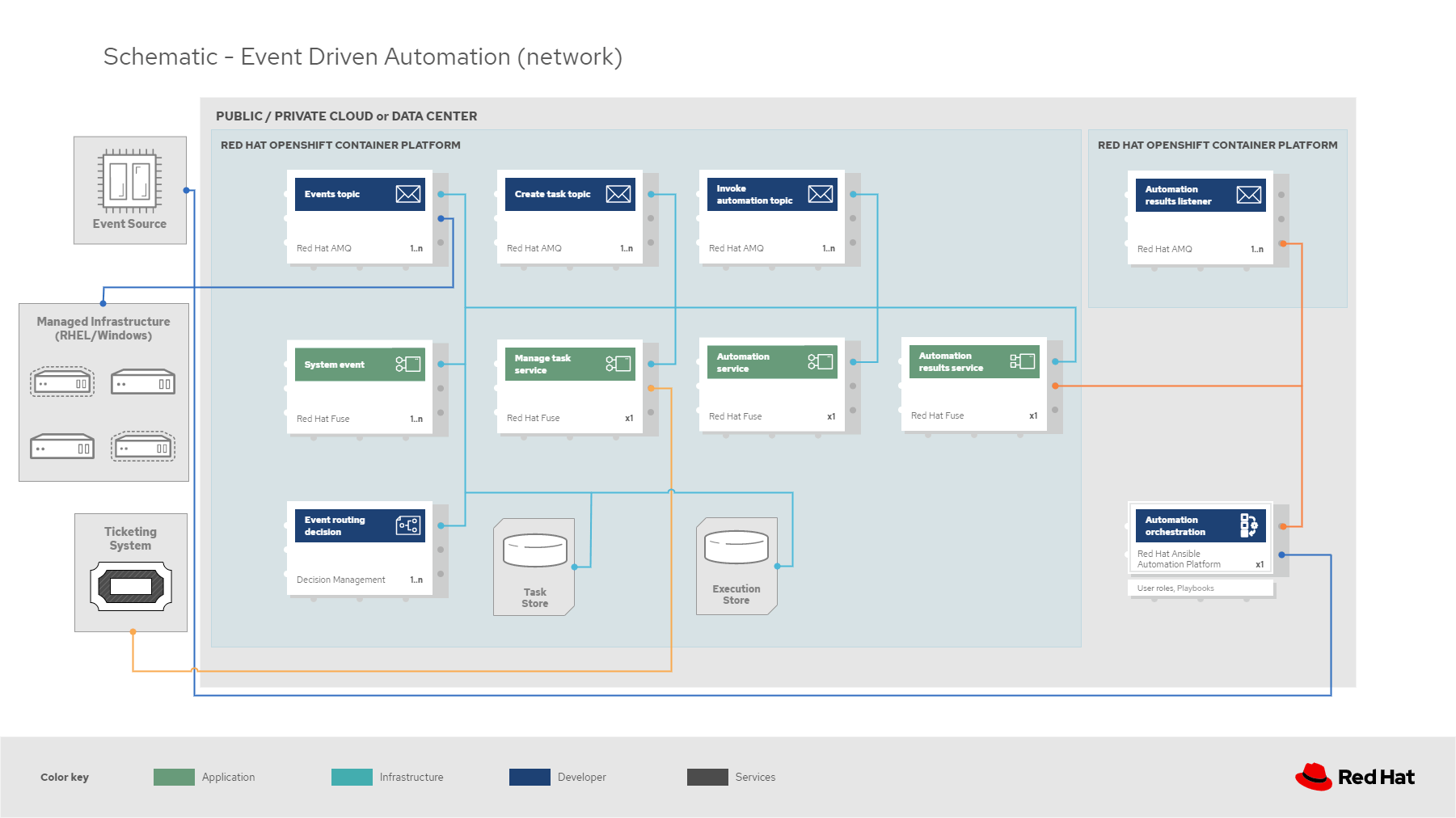Click the Event routing decision icon

pyautogui.click(x=408, y=525)
